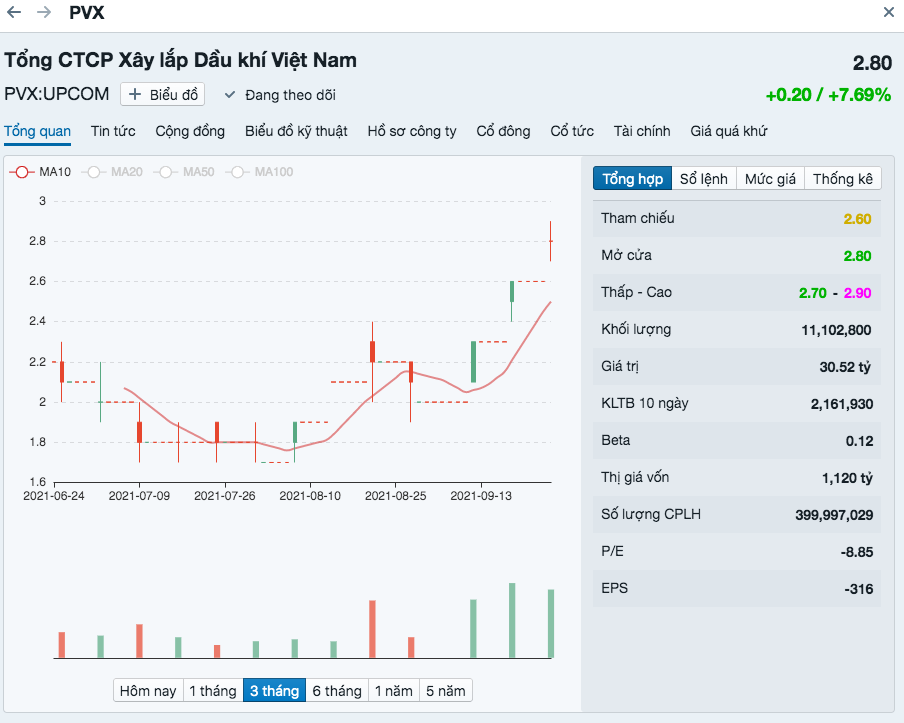Set chart range to 1 năm
The height and width of the screenshot is (723, 904).
pos(394,691)
